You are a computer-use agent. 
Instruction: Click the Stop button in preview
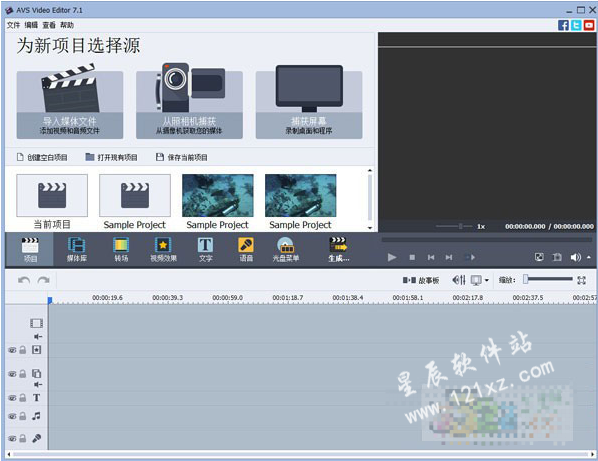412,257
